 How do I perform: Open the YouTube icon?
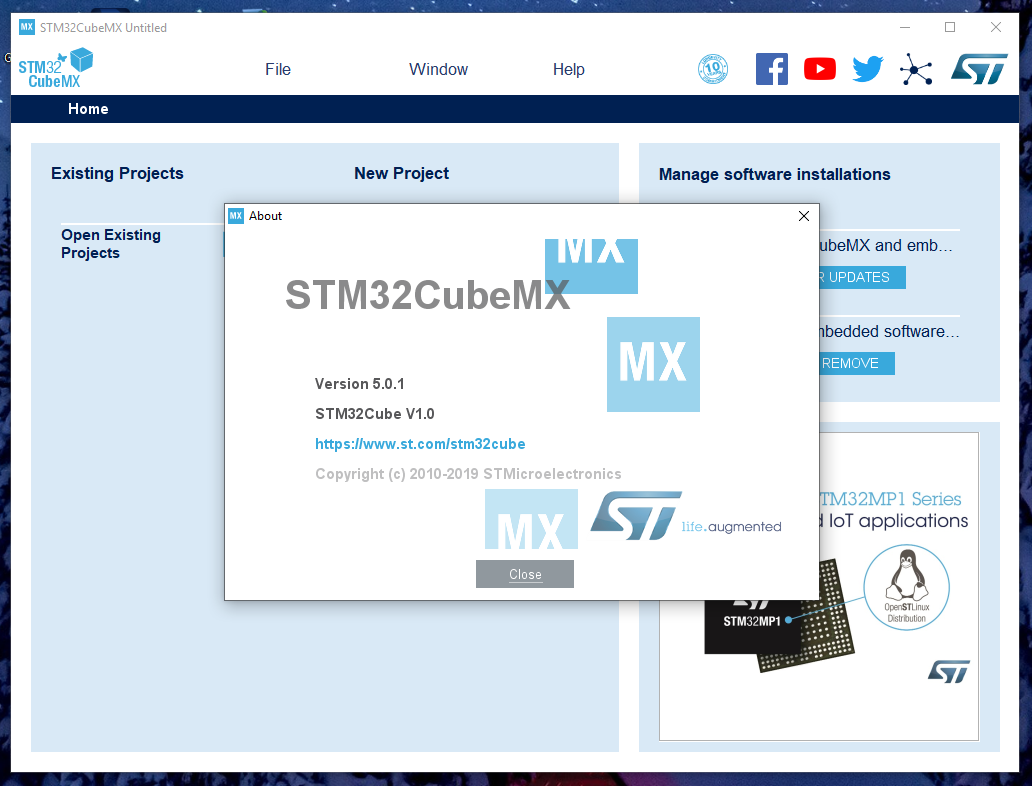[819, 69]
